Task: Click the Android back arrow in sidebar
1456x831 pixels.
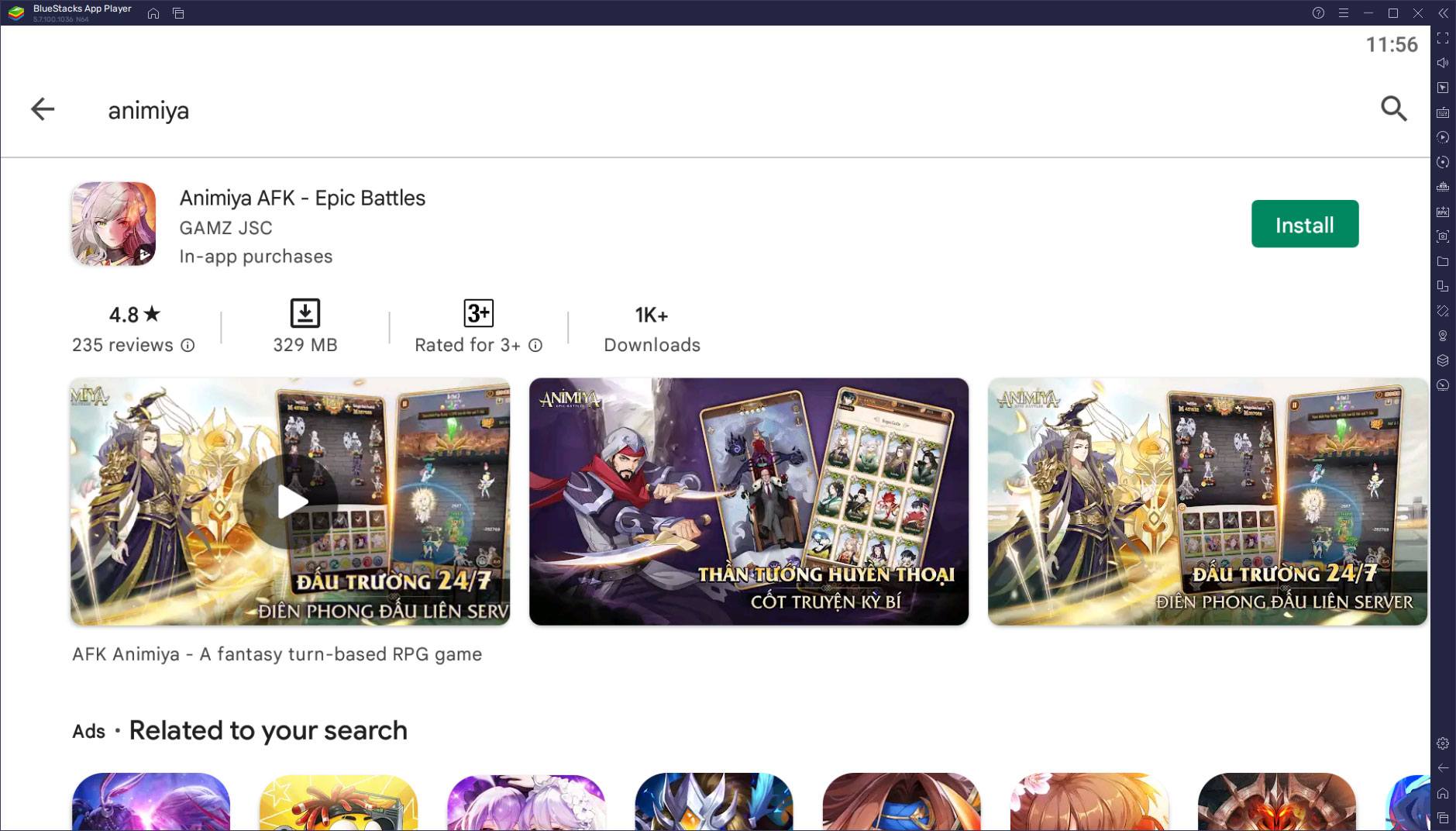Action: (1443, 768)
